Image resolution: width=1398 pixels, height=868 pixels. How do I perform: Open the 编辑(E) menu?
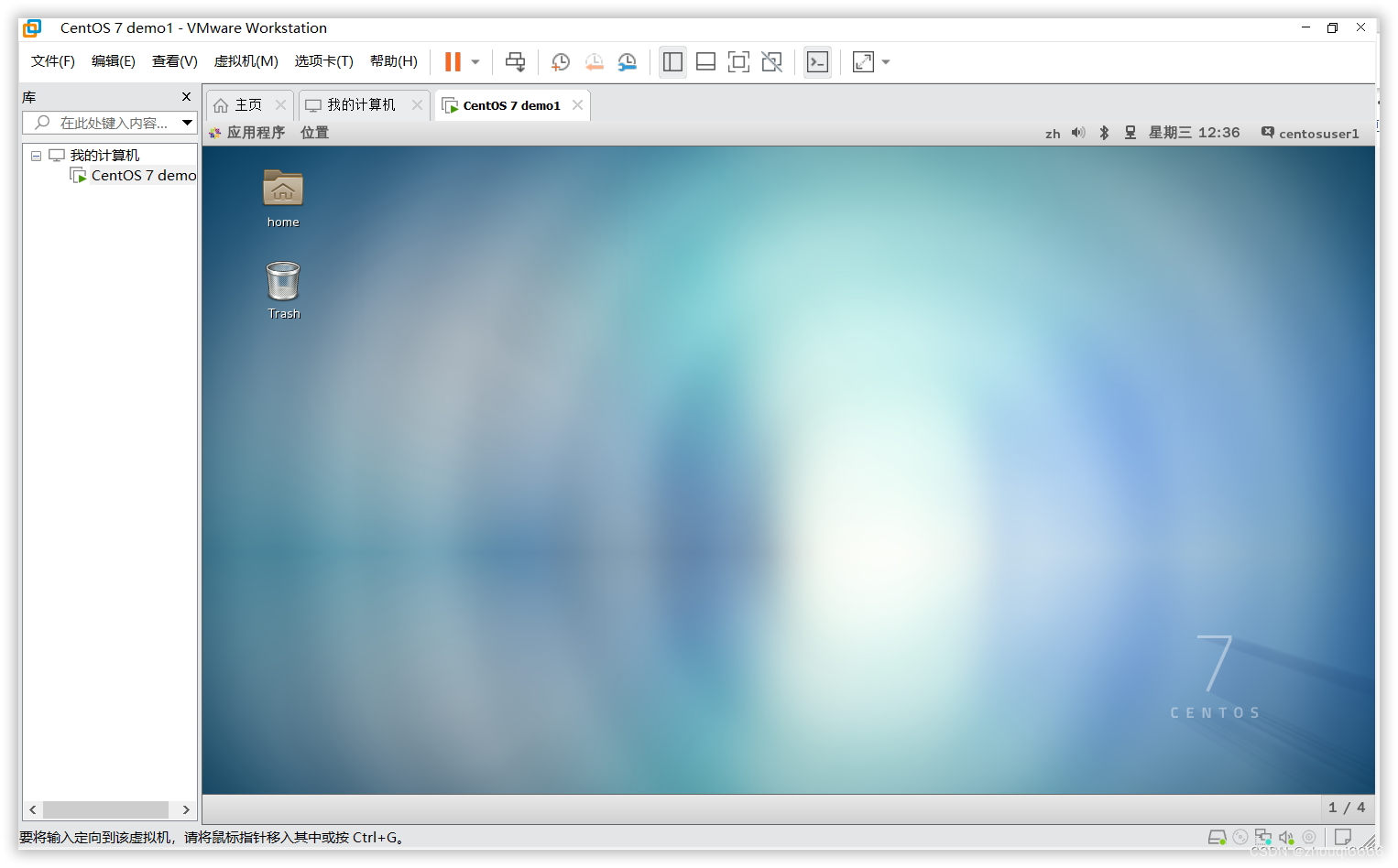tap(114, 61)
